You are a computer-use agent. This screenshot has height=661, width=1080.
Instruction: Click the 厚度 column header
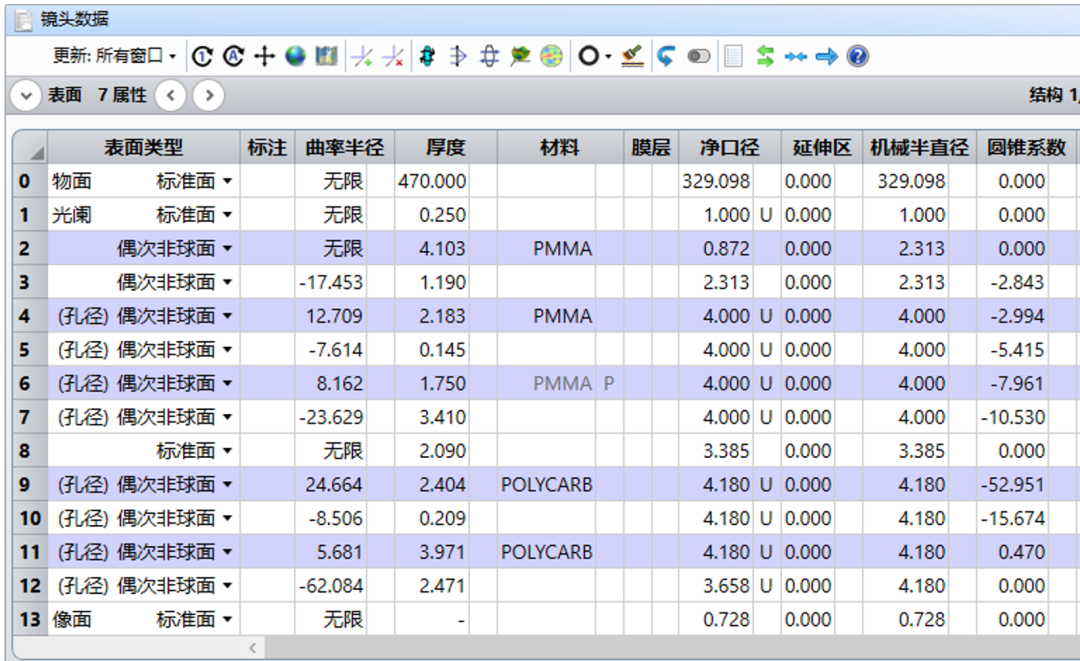click(446, 147)
